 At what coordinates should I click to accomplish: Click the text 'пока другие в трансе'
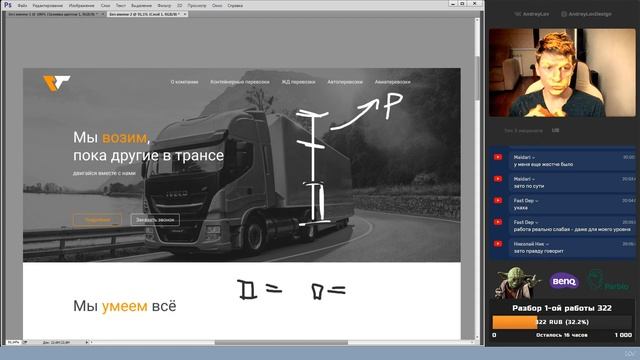[x=149, y=156]
